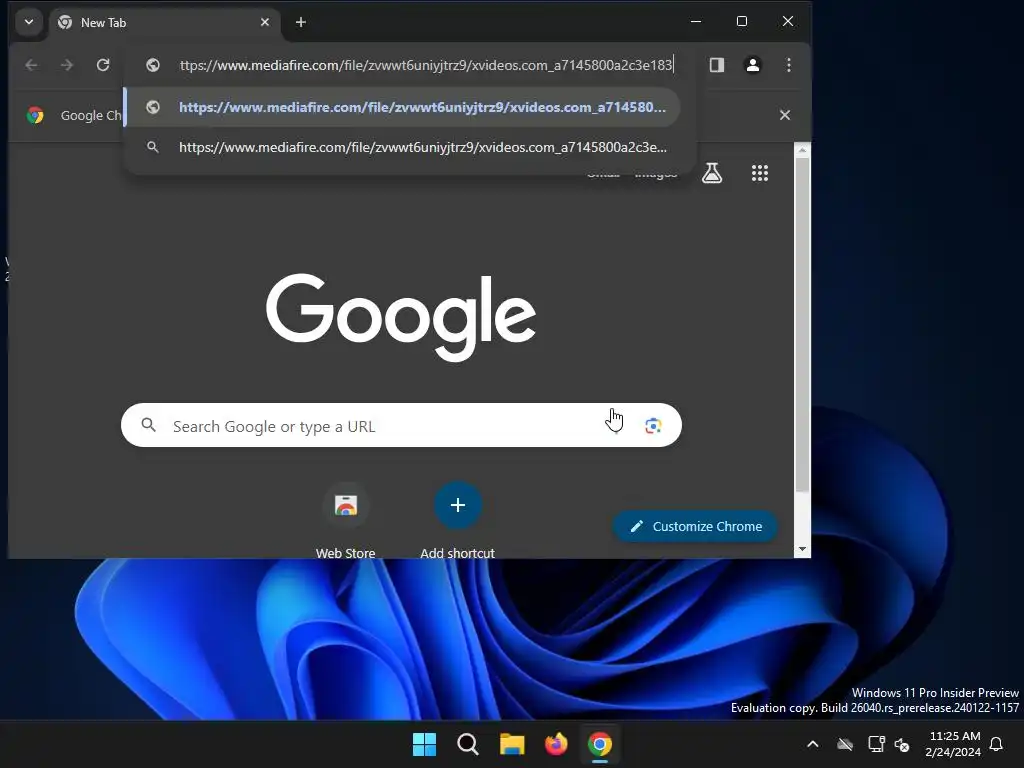
Task: Open Google apps grid
Action: (760, 173)
